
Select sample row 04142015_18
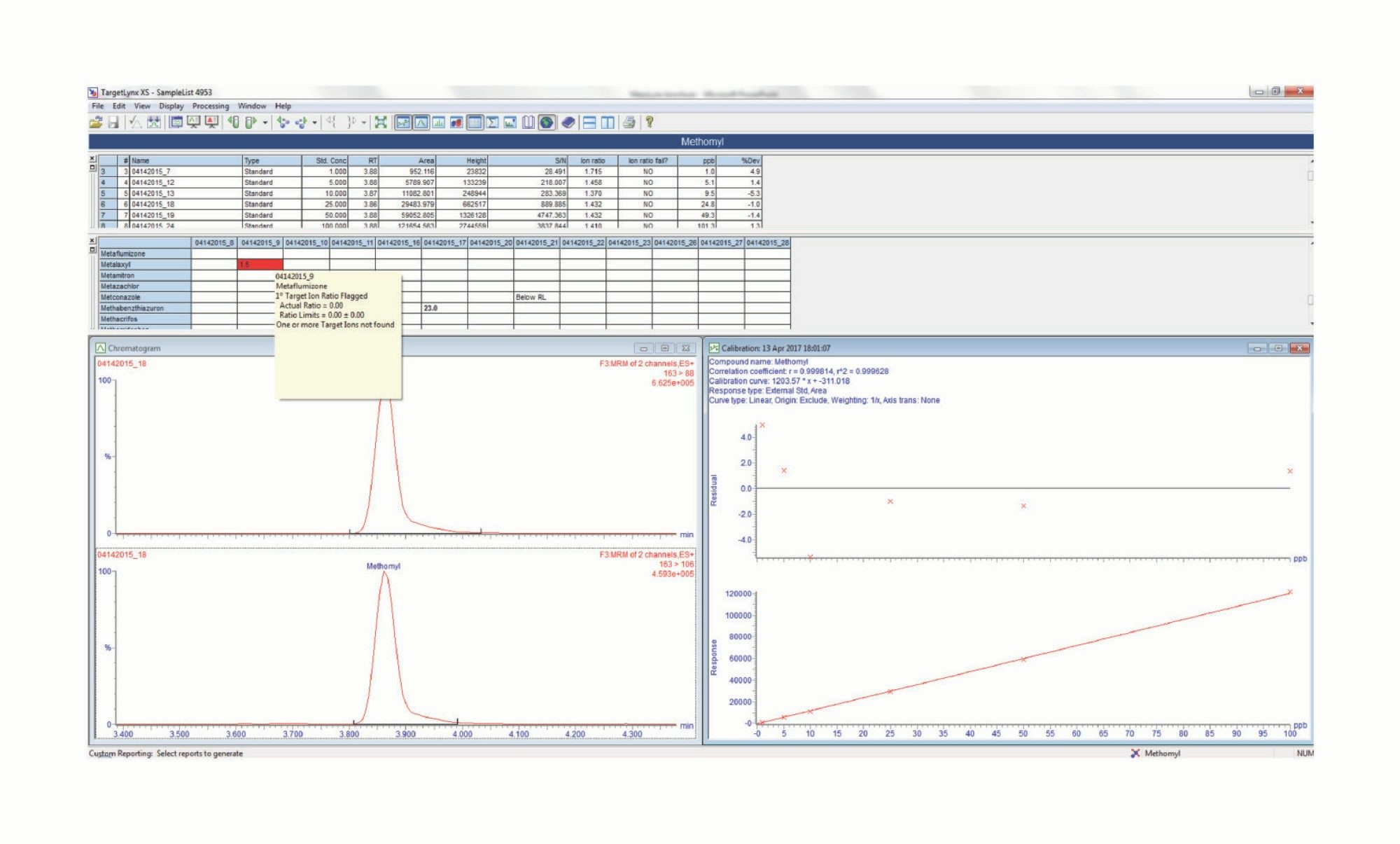pos(430,205)
